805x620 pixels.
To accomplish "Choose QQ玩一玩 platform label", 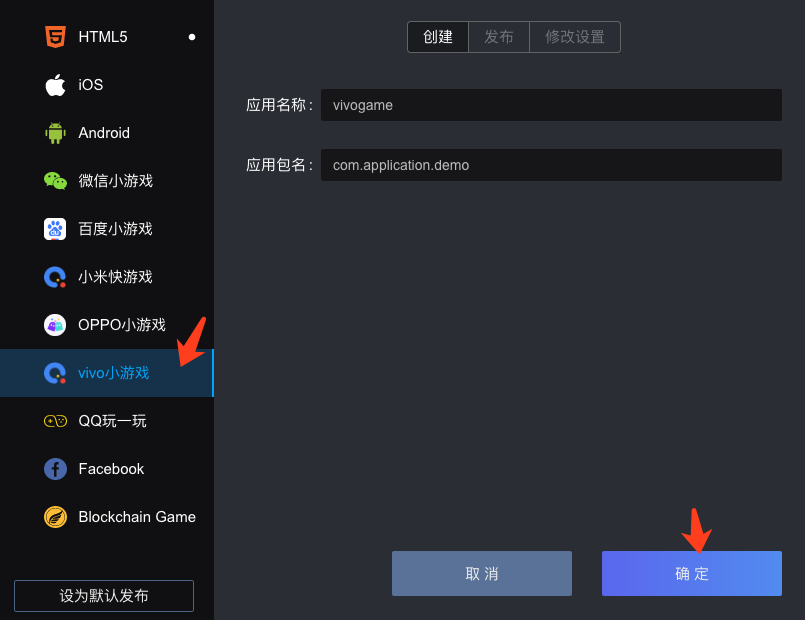I will (112, 421).
